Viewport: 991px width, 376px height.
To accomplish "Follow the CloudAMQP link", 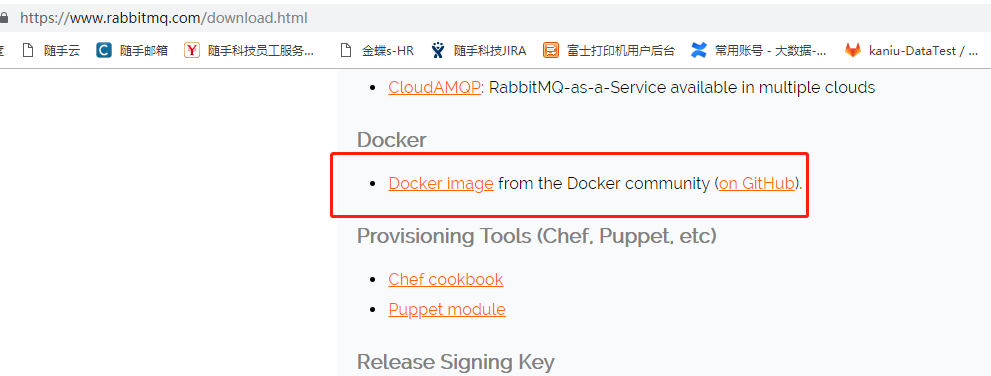I will click(x=434, y=87).
